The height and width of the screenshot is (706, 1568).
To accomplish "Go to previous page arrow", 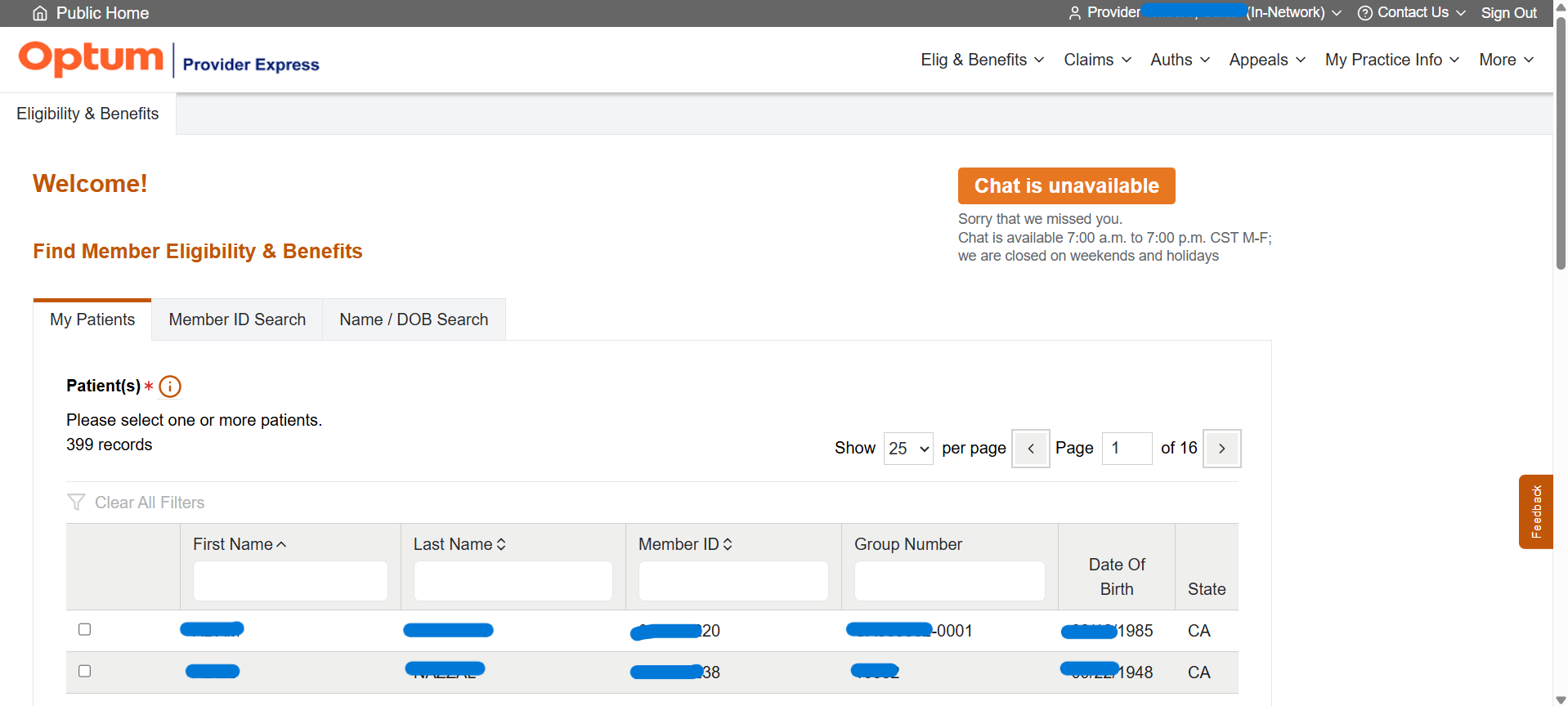I will click(x=1031, y=449).
